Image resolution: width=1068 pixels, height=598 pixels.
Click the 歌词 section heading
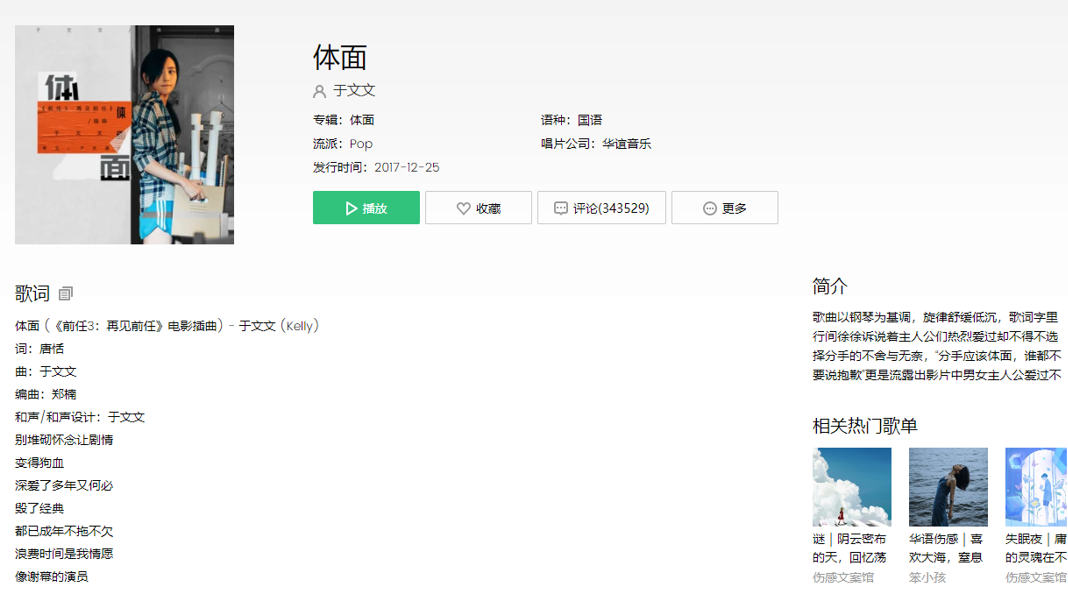coord(33,294)
